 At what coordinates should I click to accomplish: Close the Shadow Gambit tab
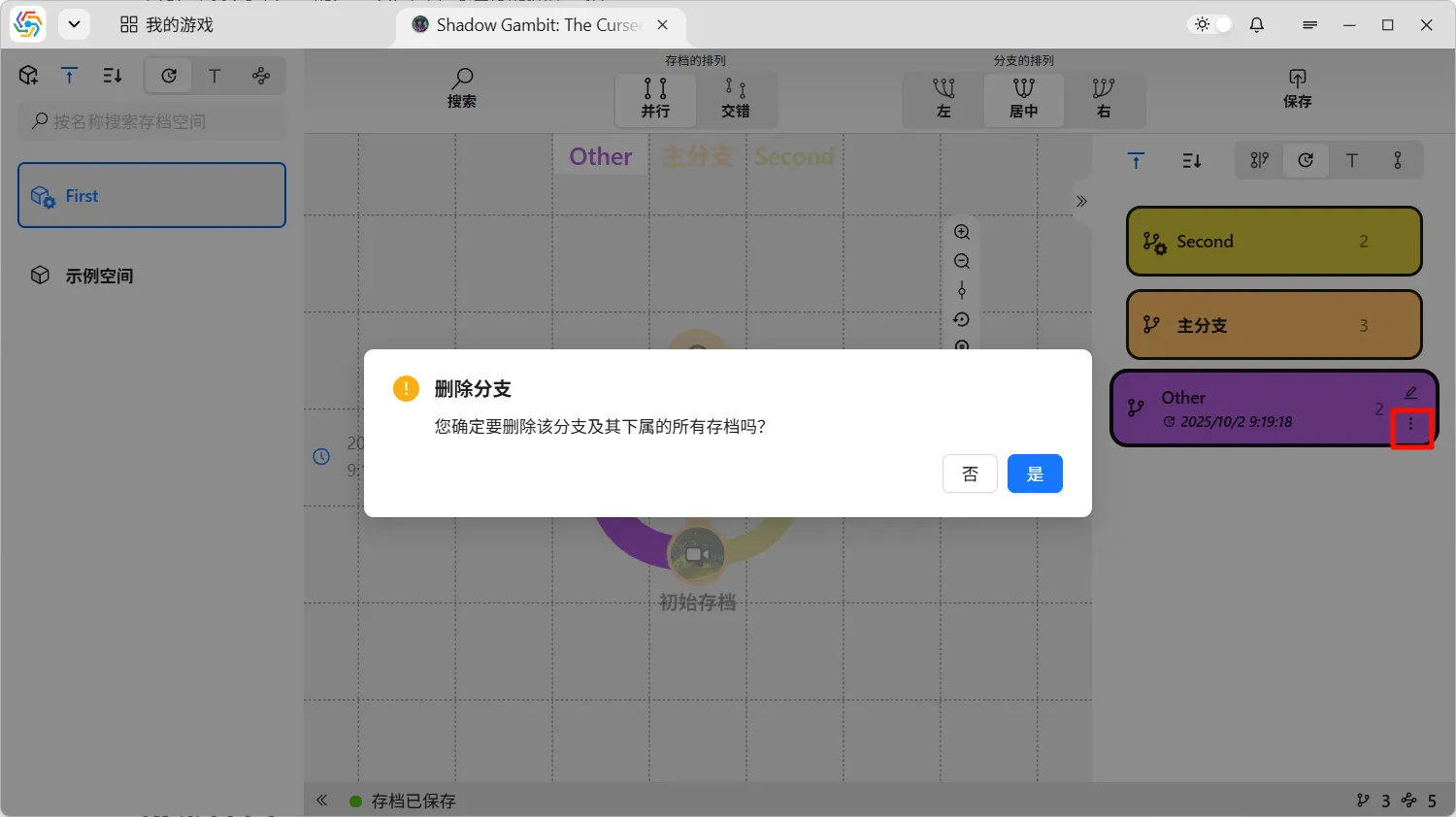pos(663,25)
